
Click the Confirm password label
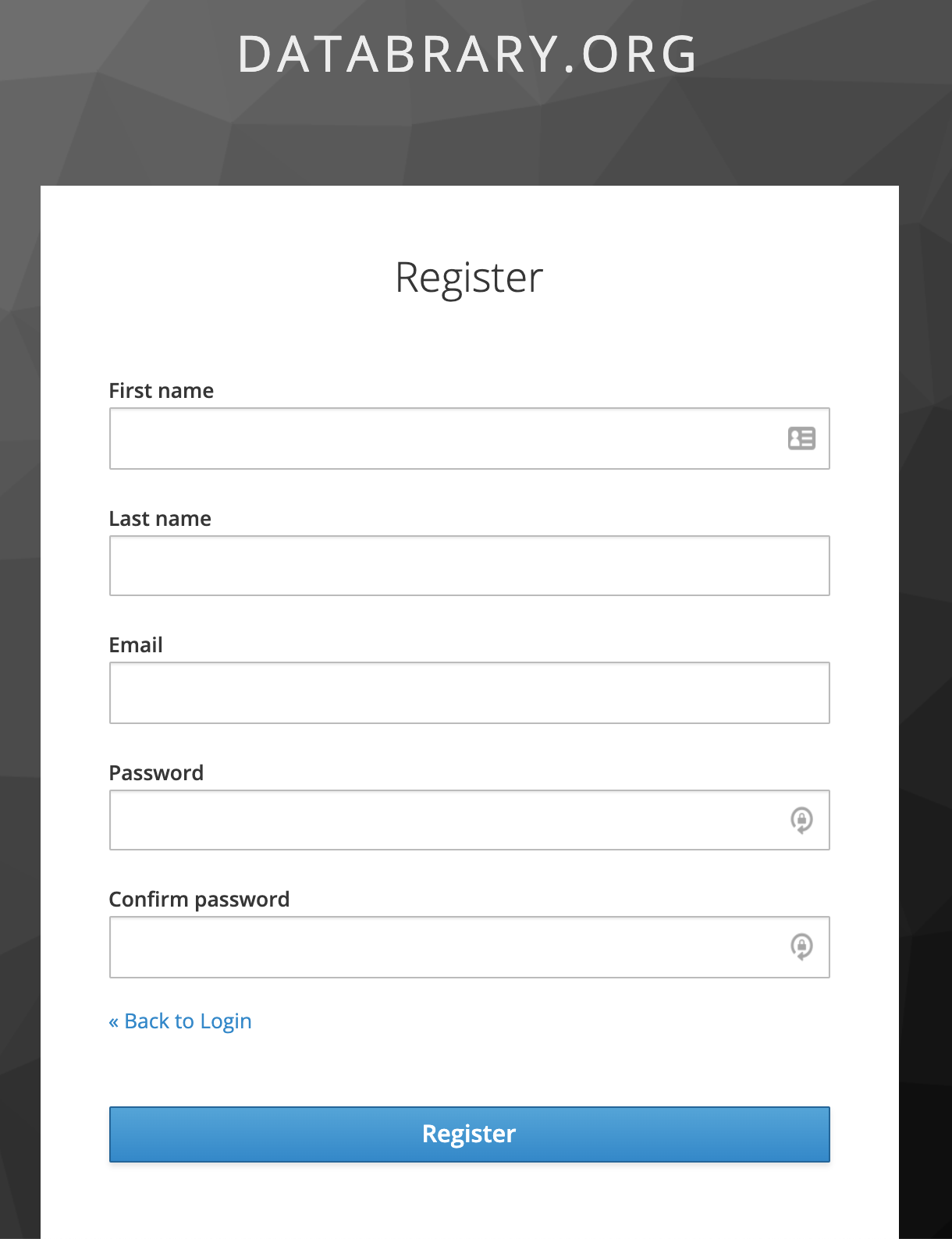coord(199,900)
